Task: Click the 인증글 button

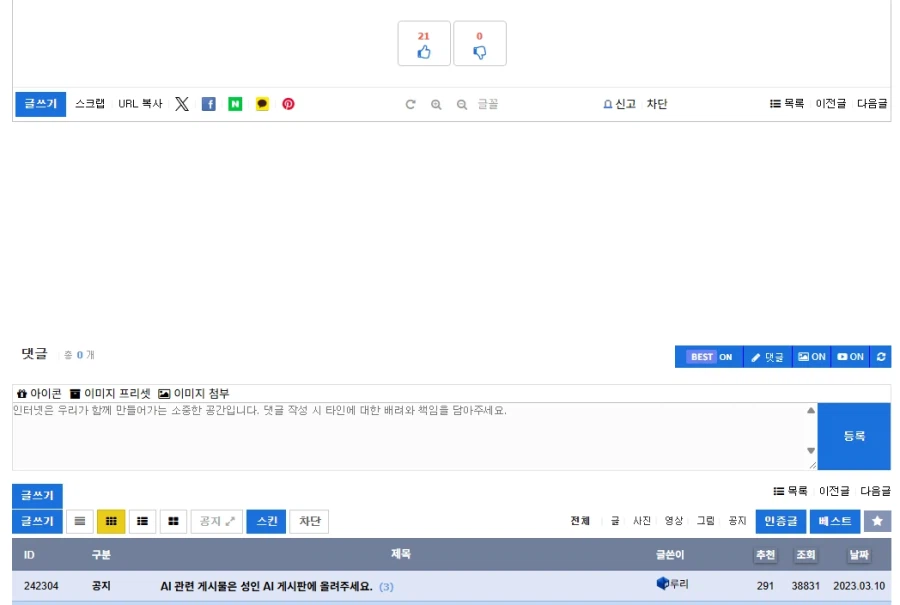Action: (x=781, y=521)
